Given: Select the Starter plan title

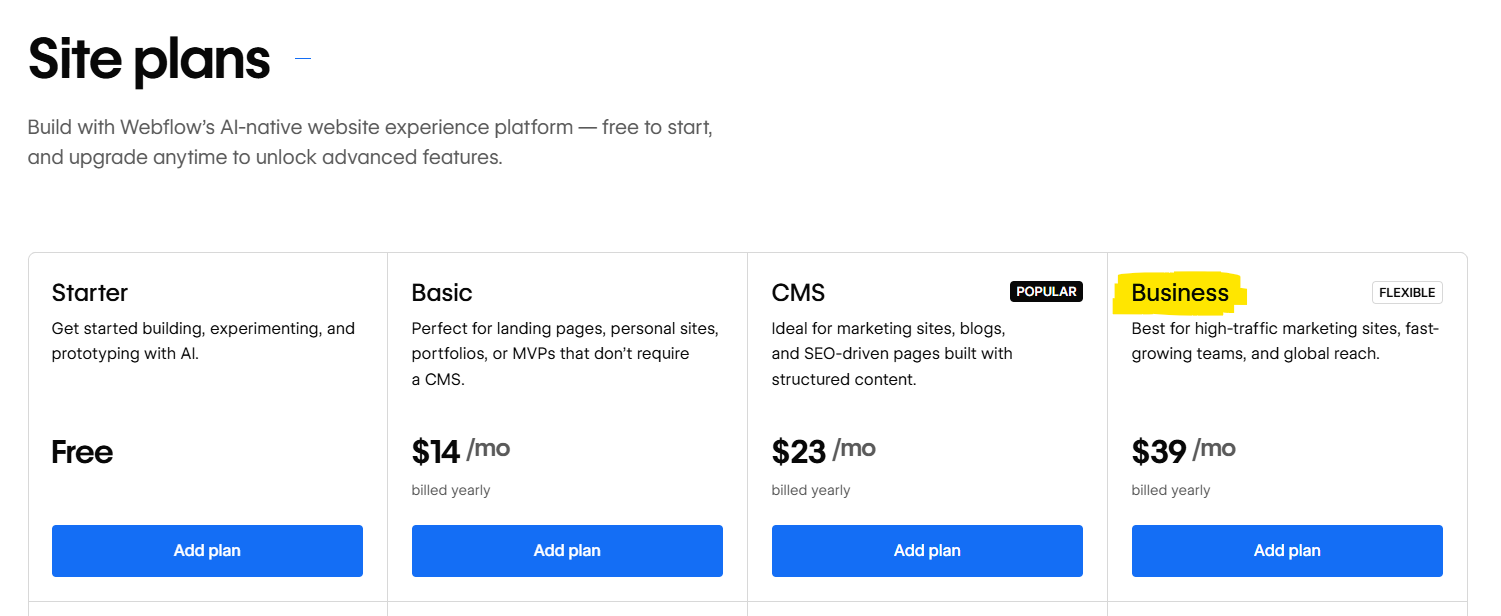Looking at the screenshot, I should coord(89,292).
